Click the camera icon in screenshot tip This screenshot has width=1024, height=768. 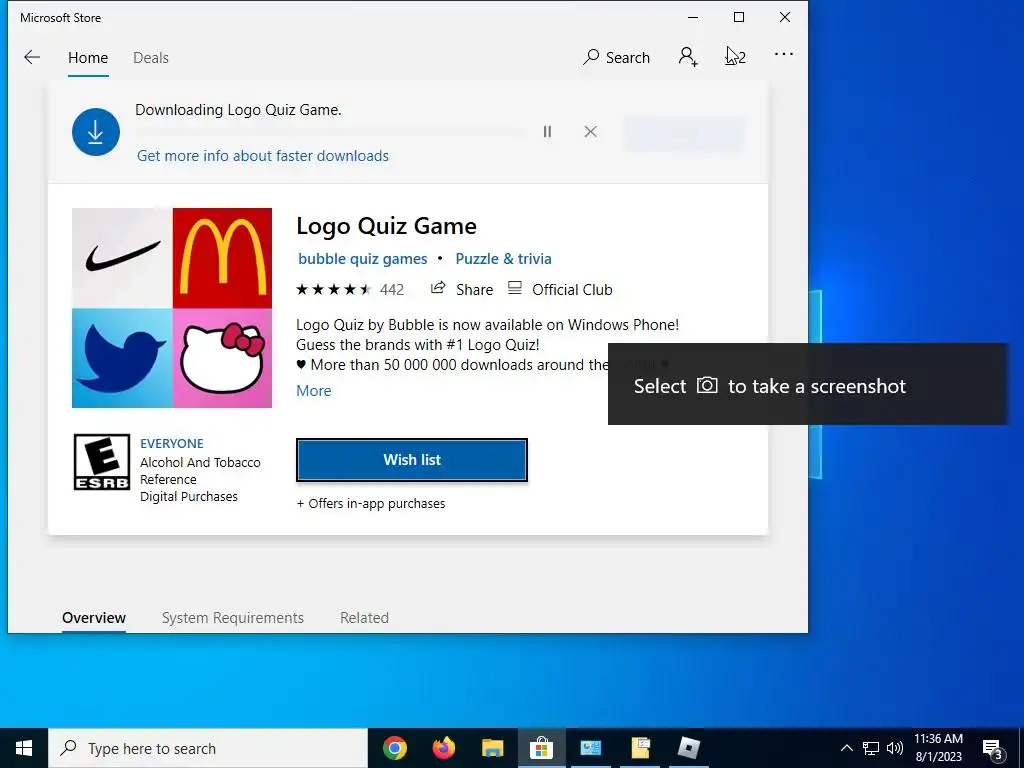(707, 385)
